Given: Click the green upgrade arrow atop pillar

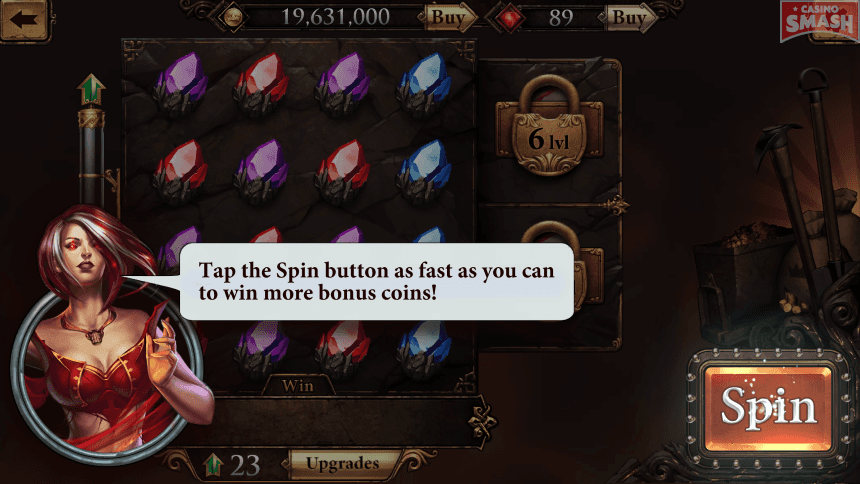Looking at the screenshot, I should click(x=91, y=90).
